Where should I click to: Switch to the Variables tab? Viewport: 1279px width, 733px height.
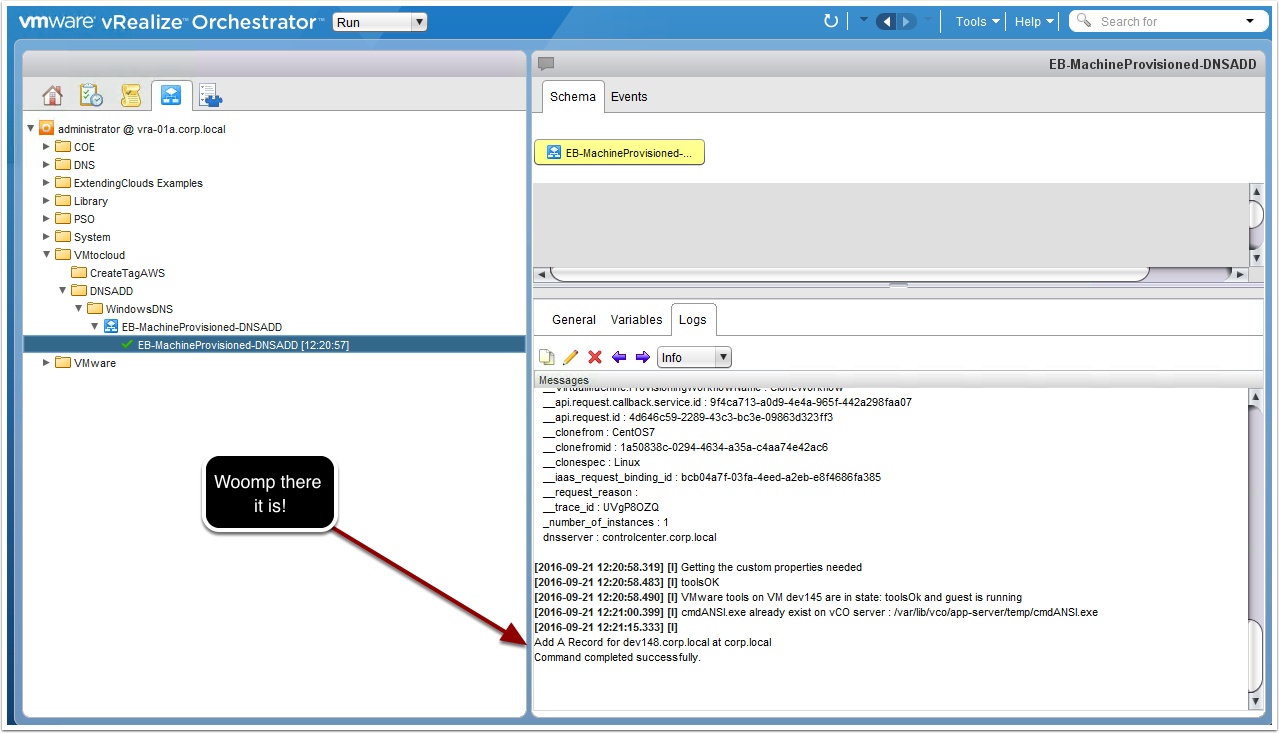(x=636, y=320)
